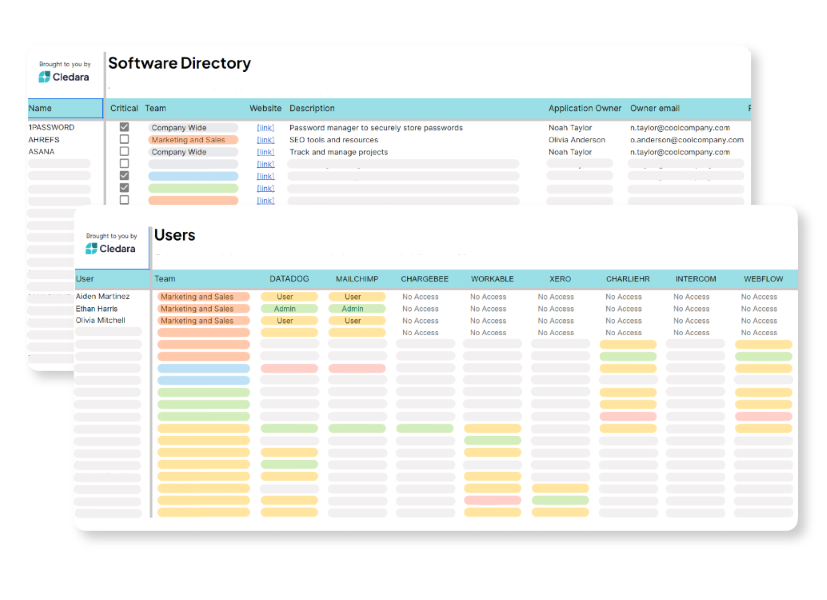The image size is (827, 600).
Task: Select the Aiden Martinez user cell
Action: 102,297
